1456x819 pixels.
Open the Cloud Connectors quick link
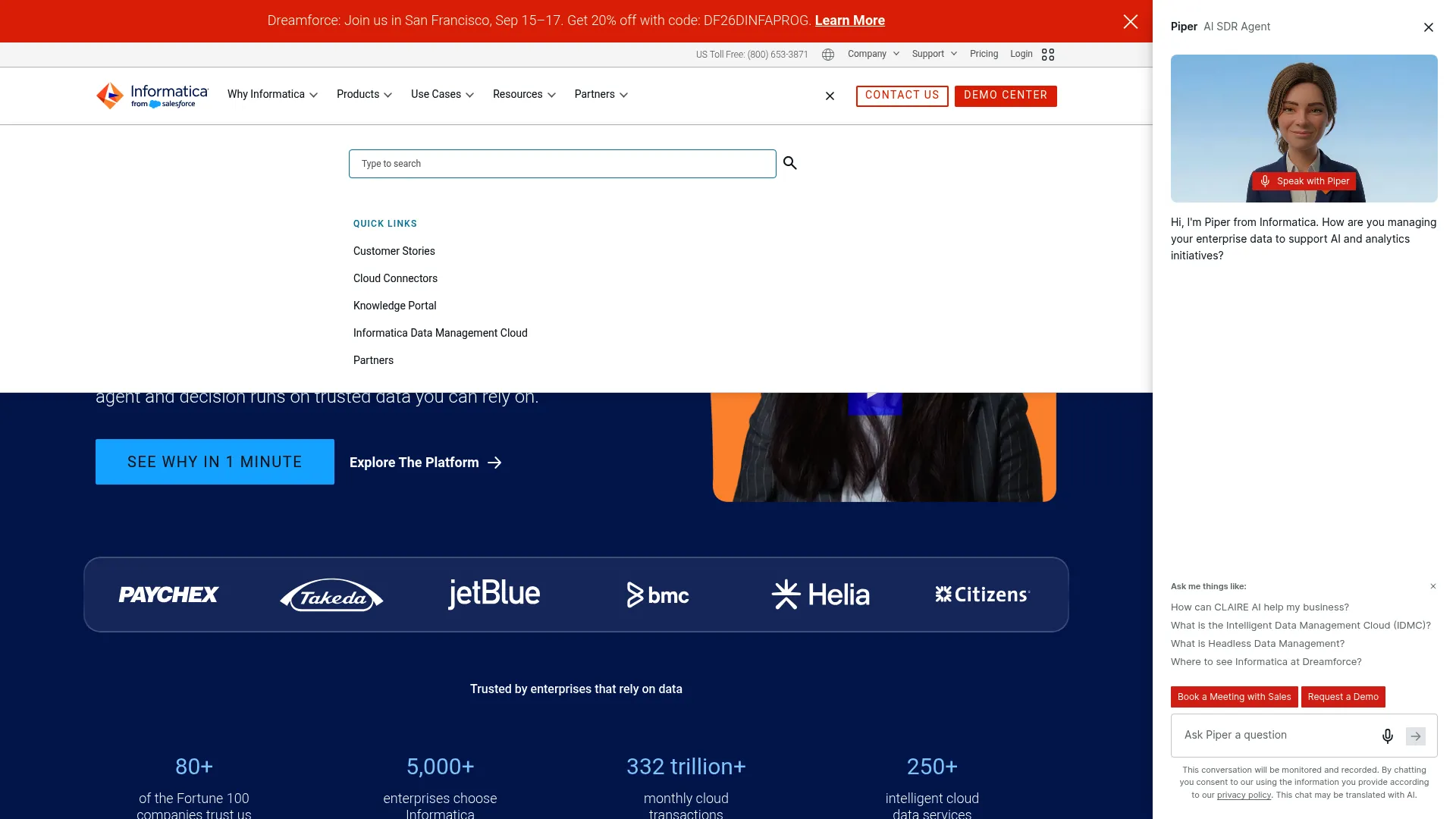click(395, 278)
